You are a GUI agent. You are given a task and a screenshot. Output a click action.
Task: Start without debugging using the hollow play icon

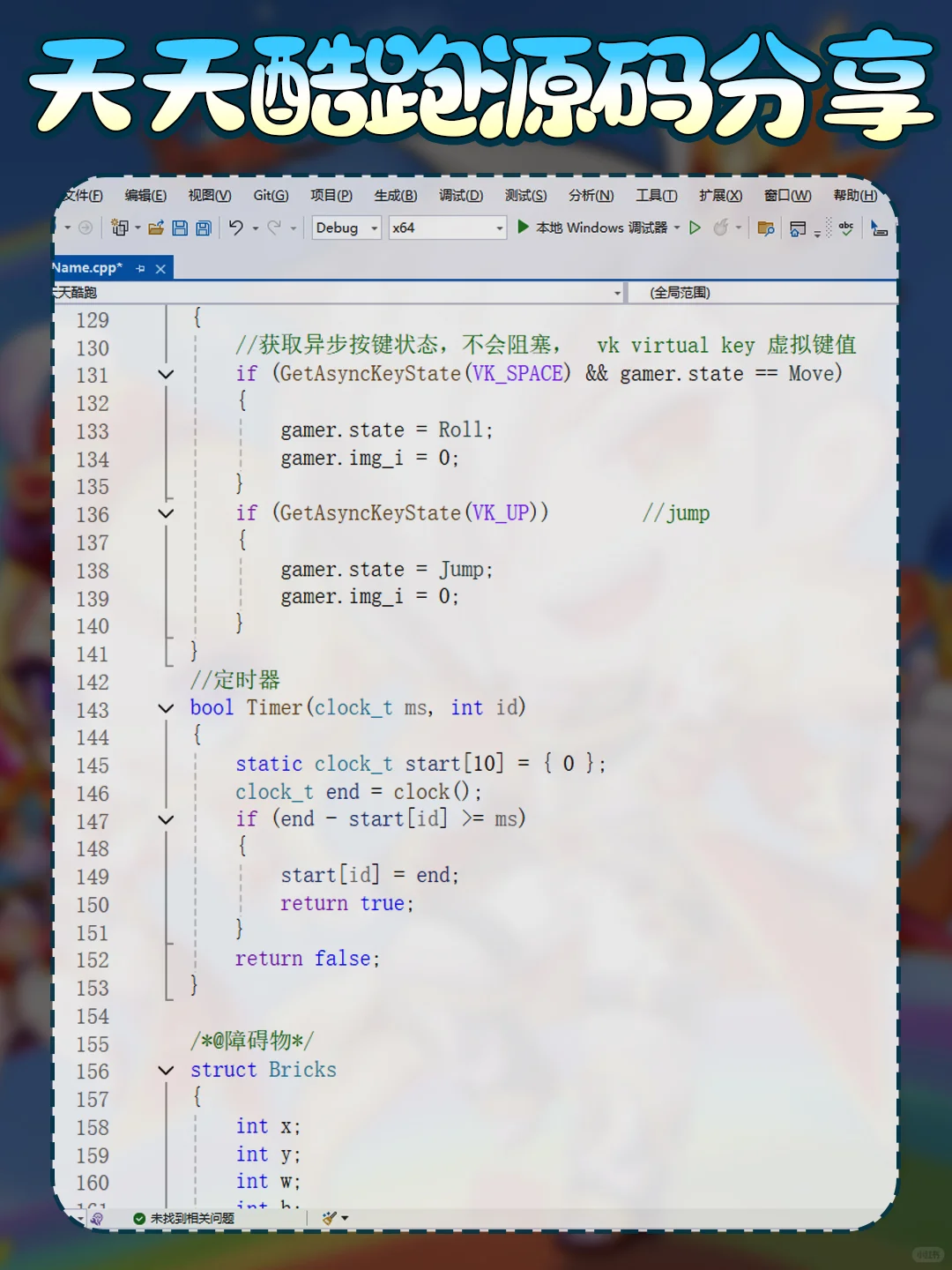pyautogui.click(x=695, y=228)
